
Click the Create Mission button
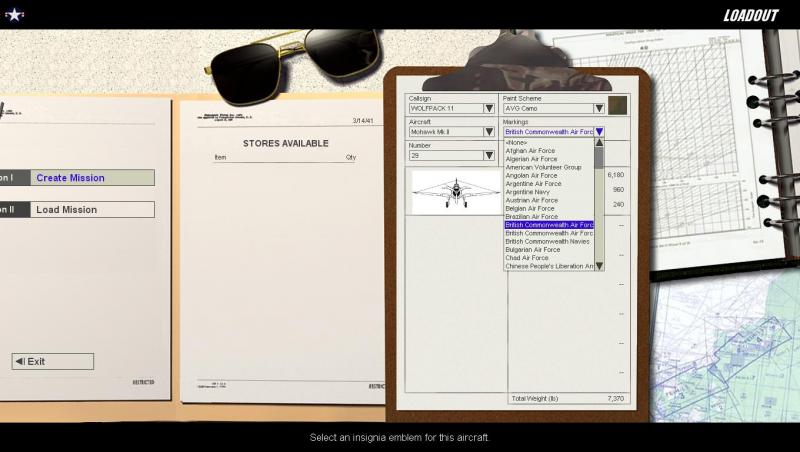tap(92, 178)
